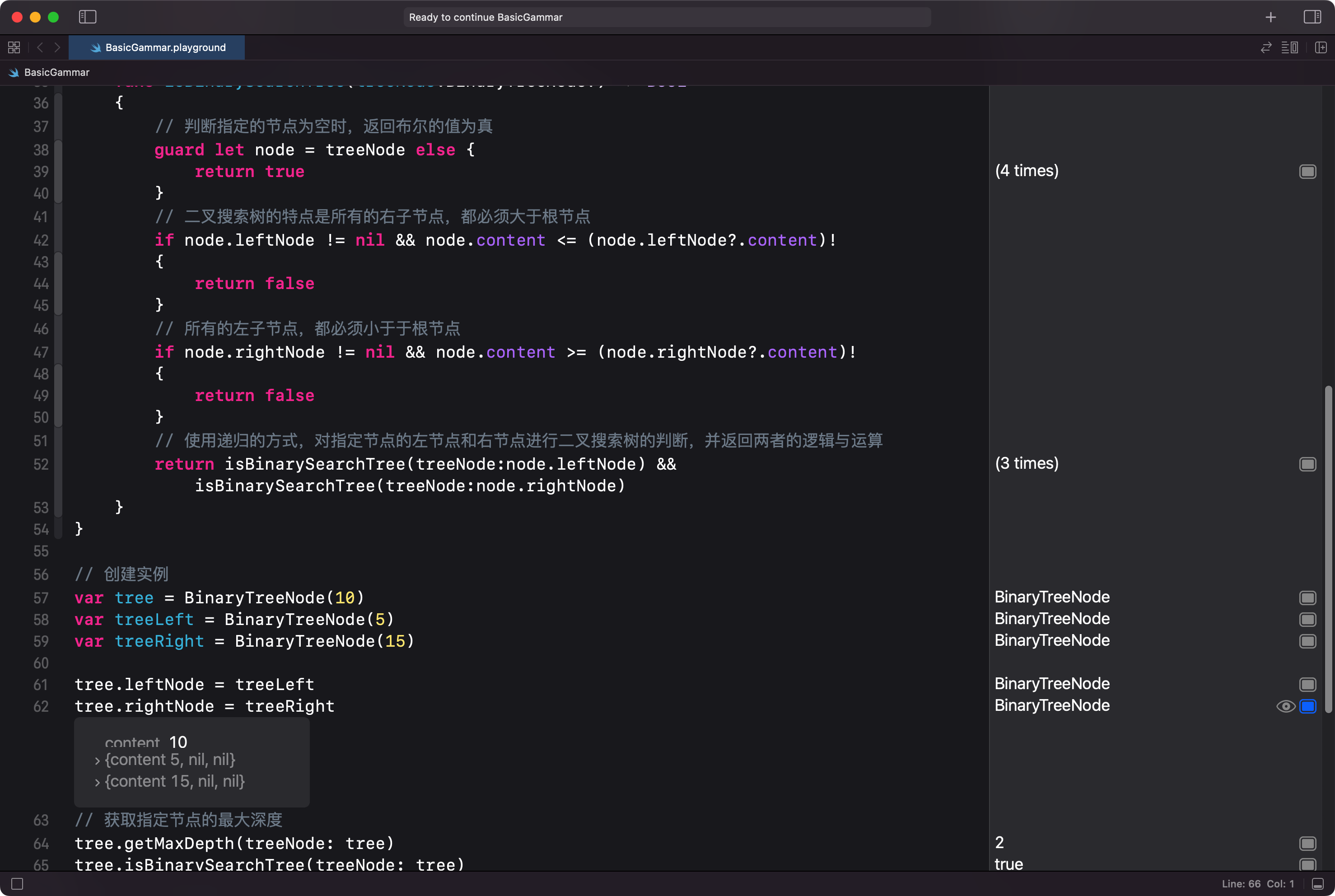Click the vertical editor scrollbar

coord(1328,549)
